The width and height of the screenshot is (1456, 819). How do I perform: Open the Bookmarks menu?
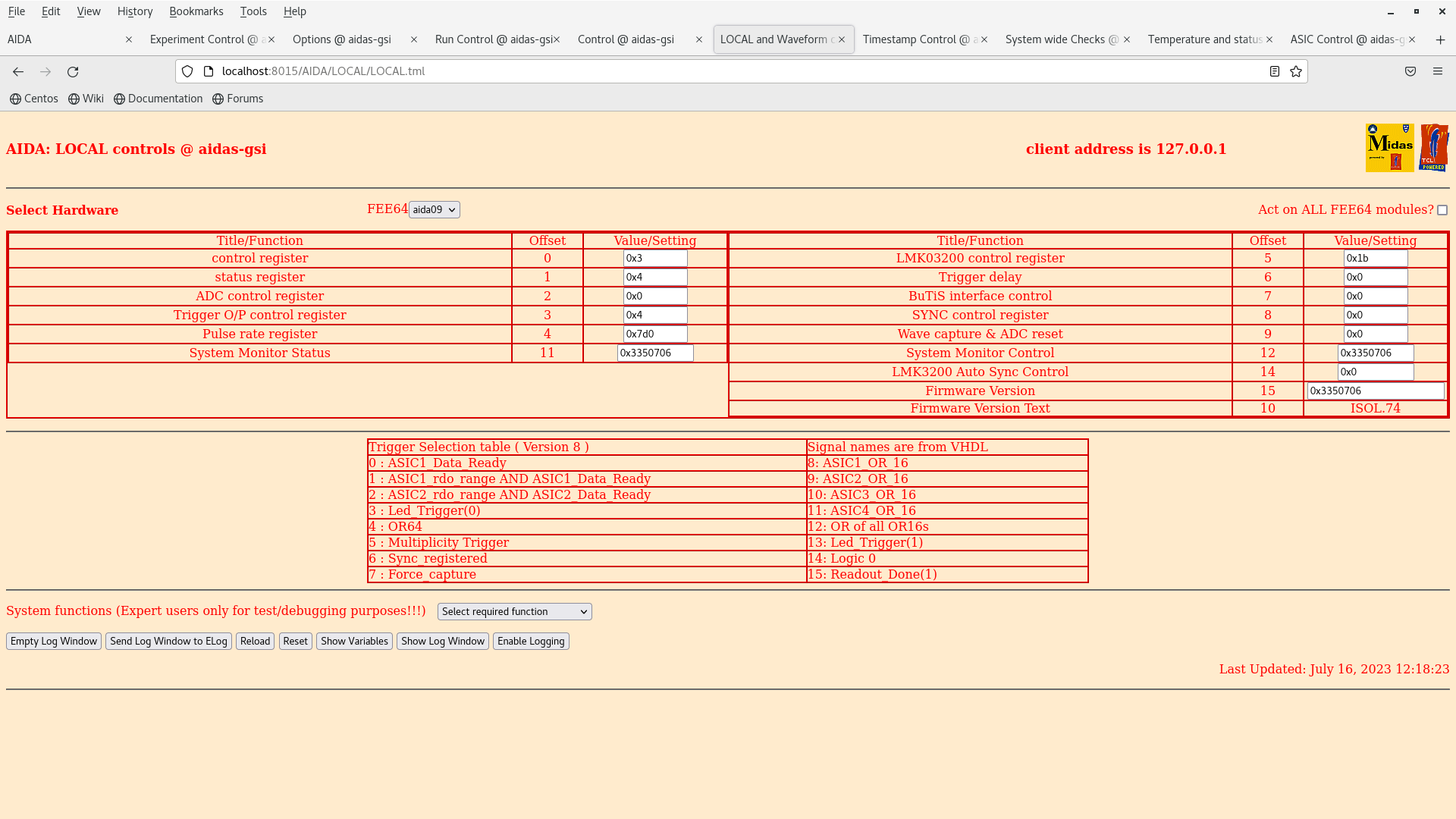coord(196,11)
